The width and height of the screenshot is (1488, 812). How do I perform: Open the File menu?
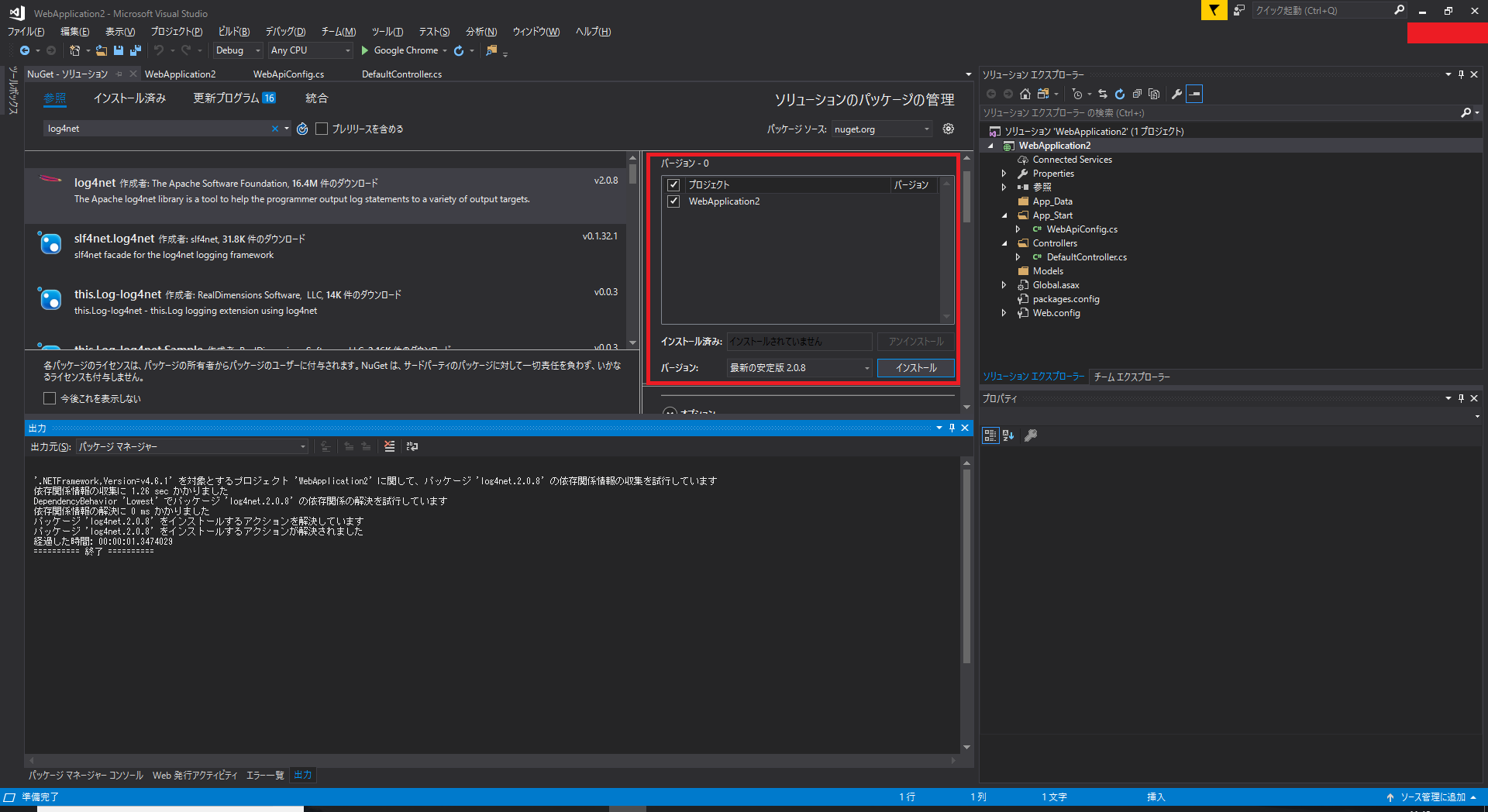point(26,32)
